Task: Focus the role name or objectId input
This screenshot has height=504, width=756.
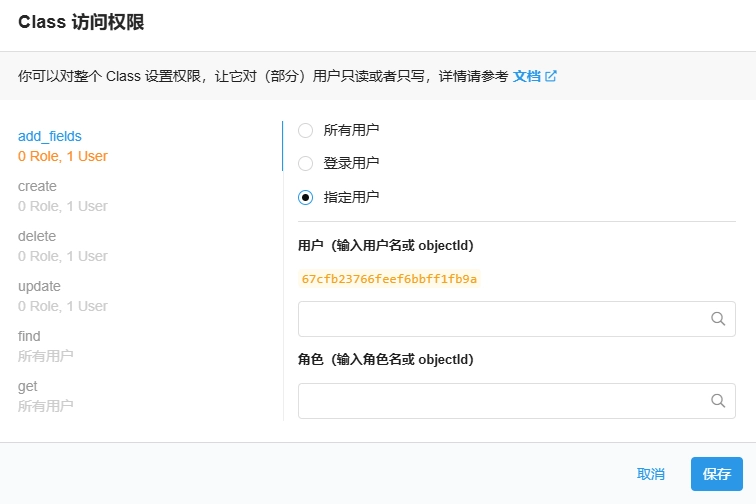Action: click(502, 400)
